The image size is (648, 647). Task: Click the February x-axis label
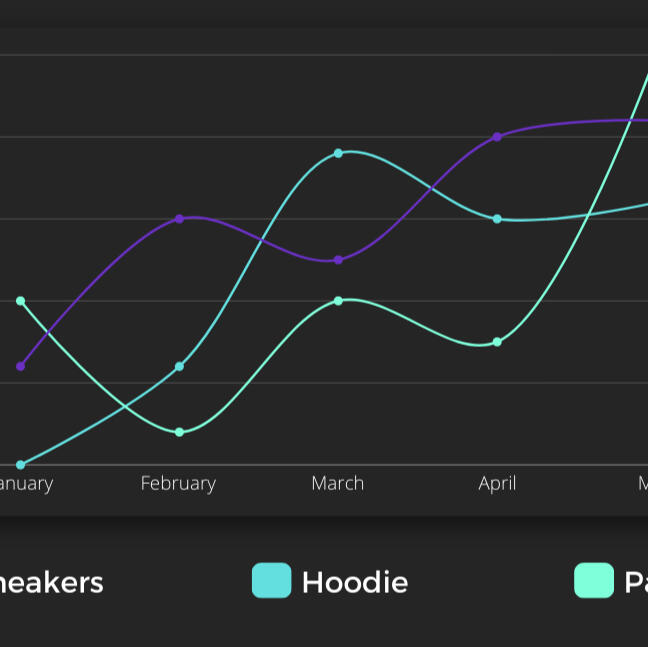178,484
